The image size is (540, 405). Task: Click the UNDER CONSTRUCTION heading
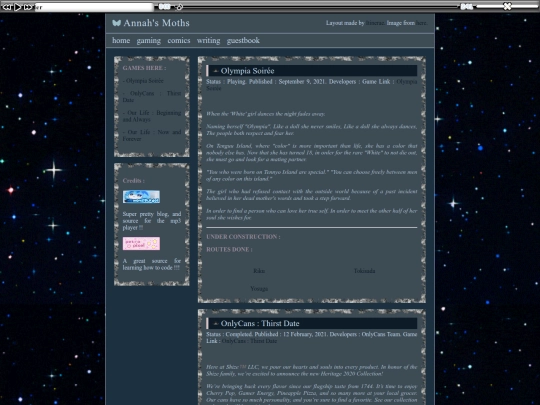click(x=243, y=237)
